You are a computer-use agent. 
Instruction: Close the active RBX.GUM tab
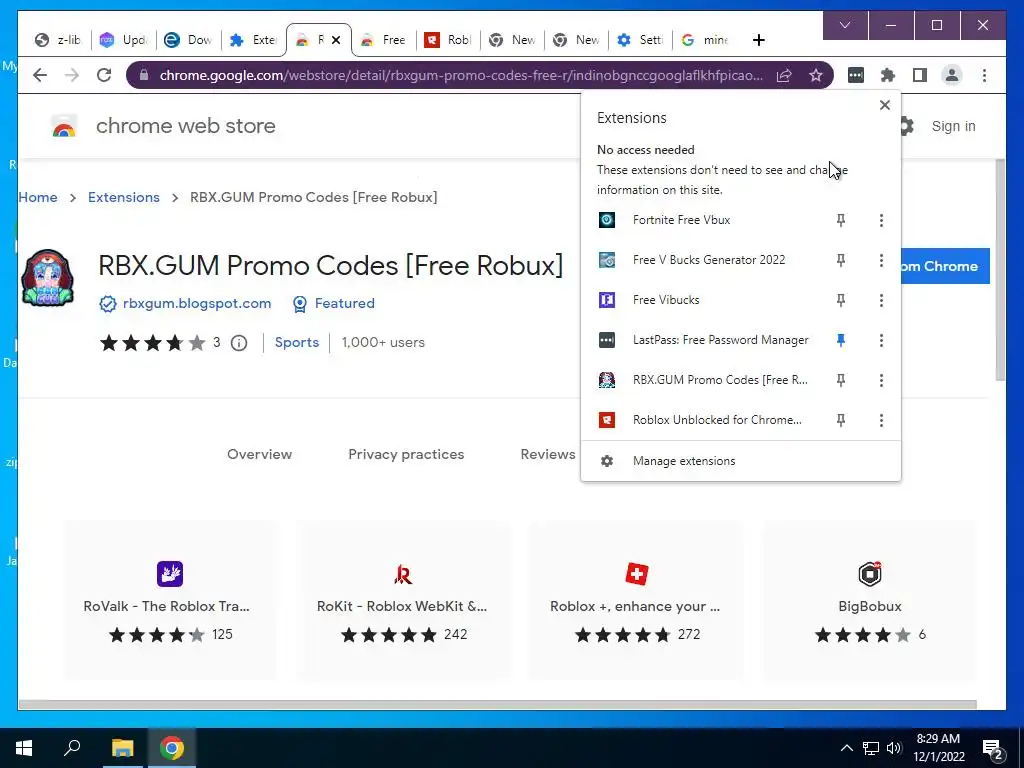click(x=336, y=40)
